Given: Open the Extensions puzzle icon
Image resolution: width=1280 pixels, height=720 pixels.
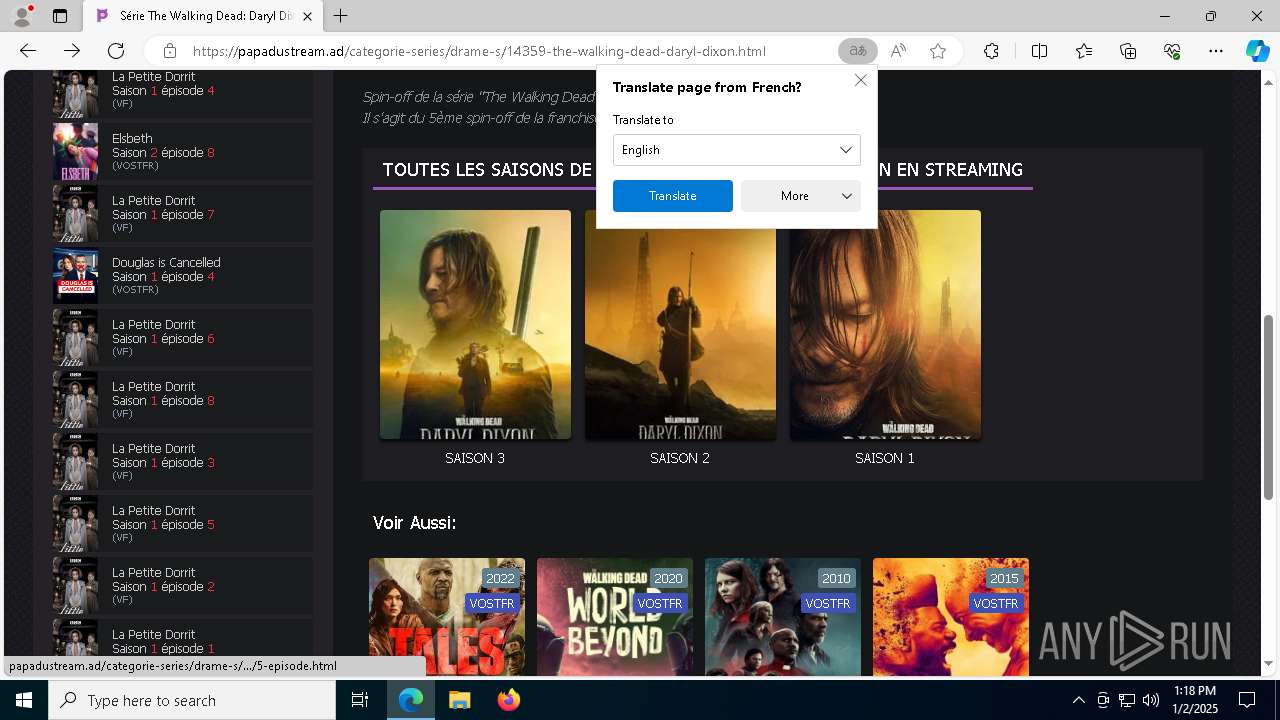Looking at the screenshot, I should click(x=991, y=51).
